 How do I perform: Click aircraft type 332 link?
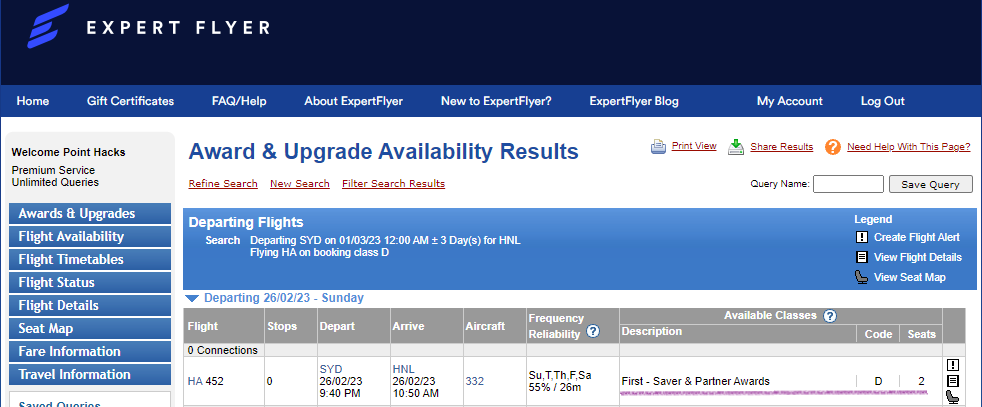(475, 381)
